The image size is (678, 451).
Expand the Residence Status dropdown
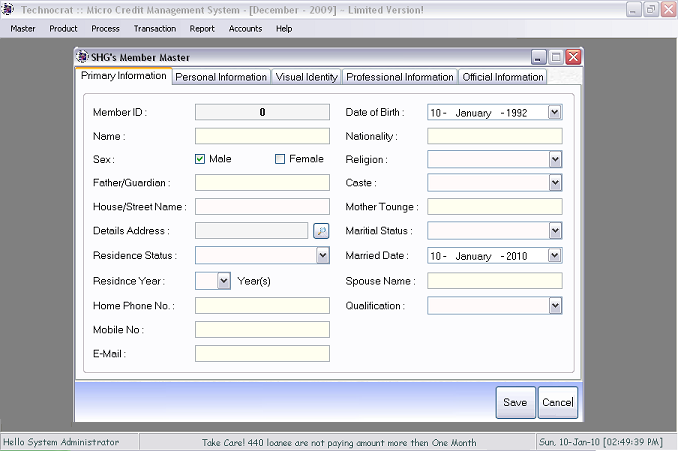point(323,256)
